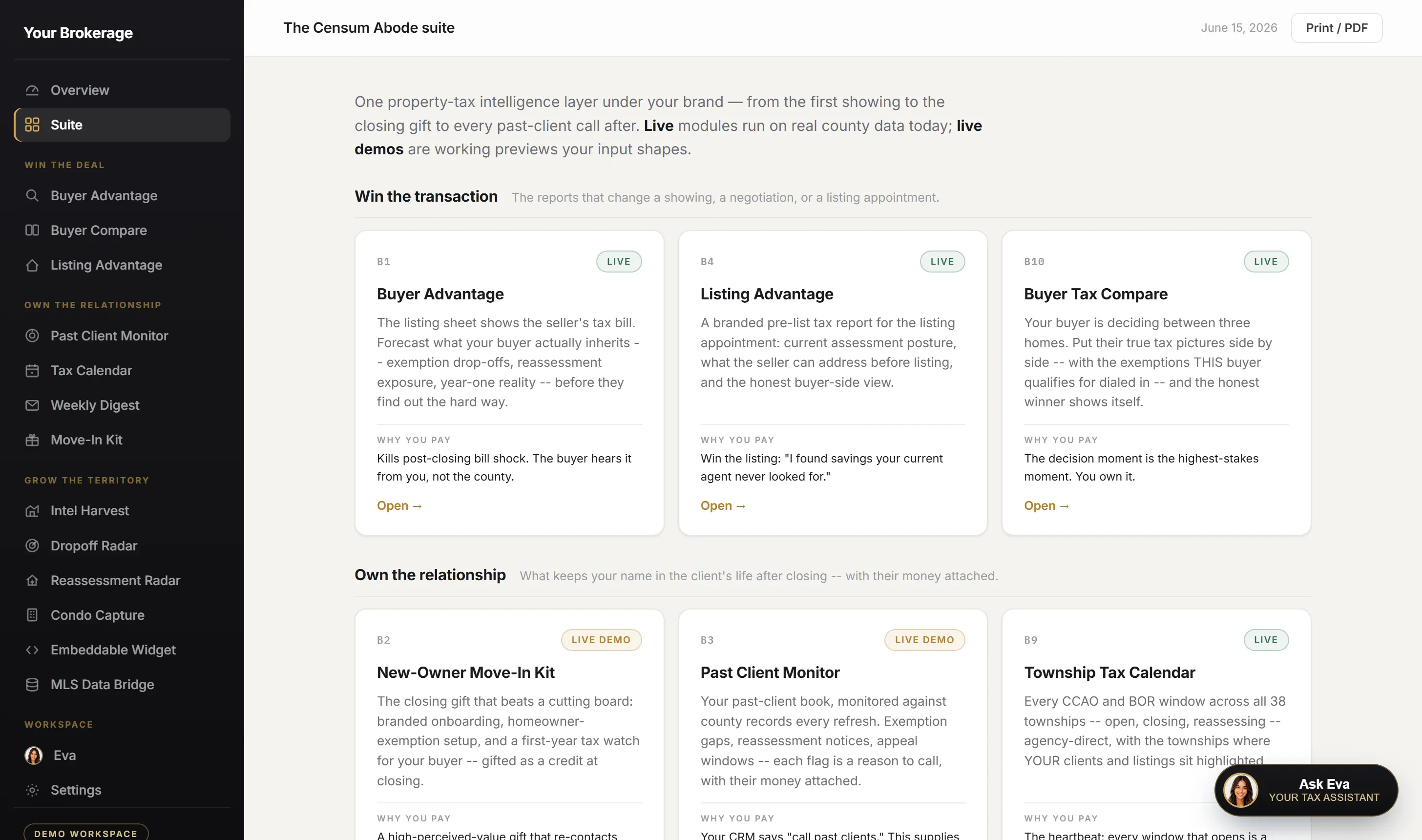The image size is (1422, 840).
Task: Click the Overview gauge icon
Action: (x=32, y=90)
